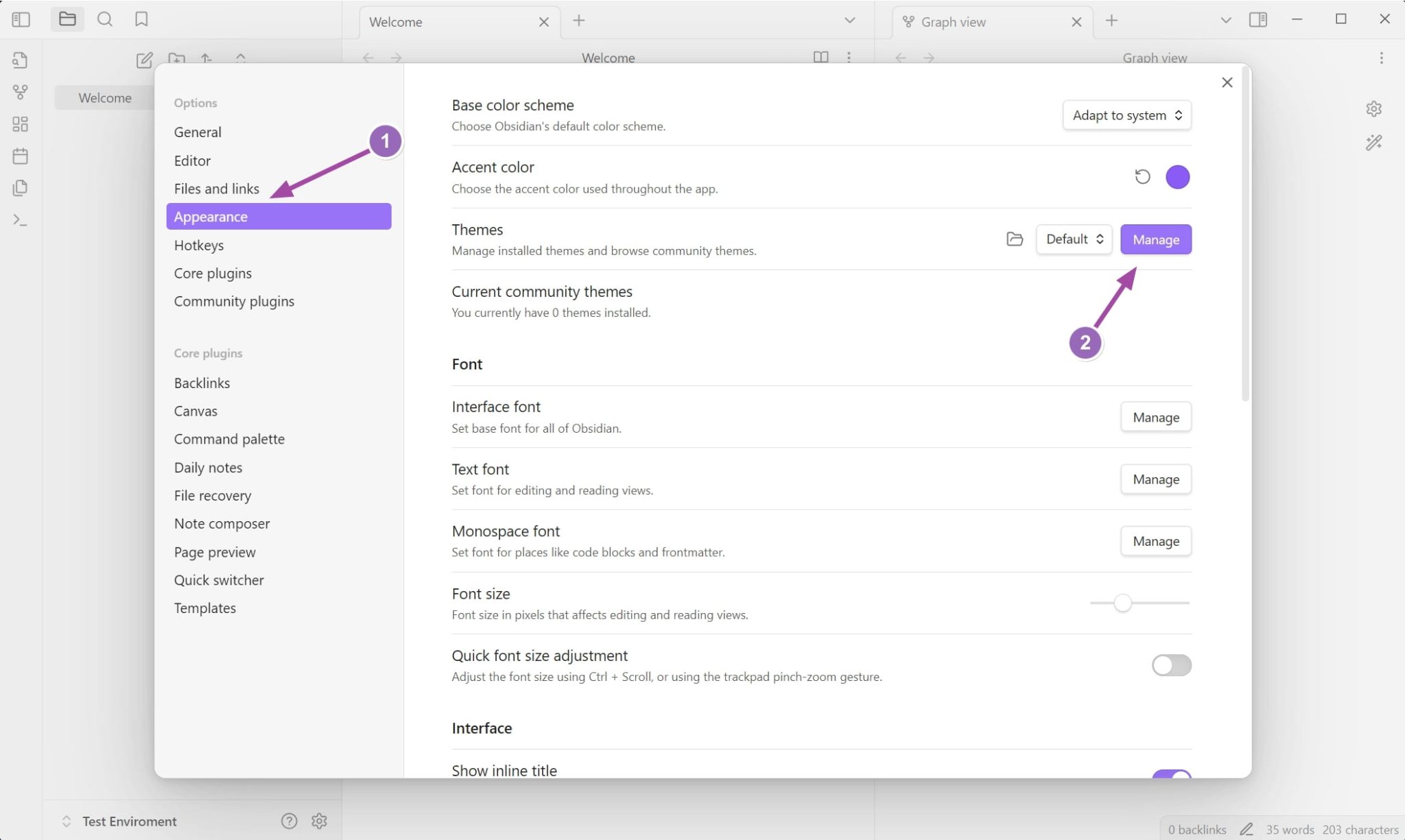Open the Default theme dropdown

click(1073, 239)
